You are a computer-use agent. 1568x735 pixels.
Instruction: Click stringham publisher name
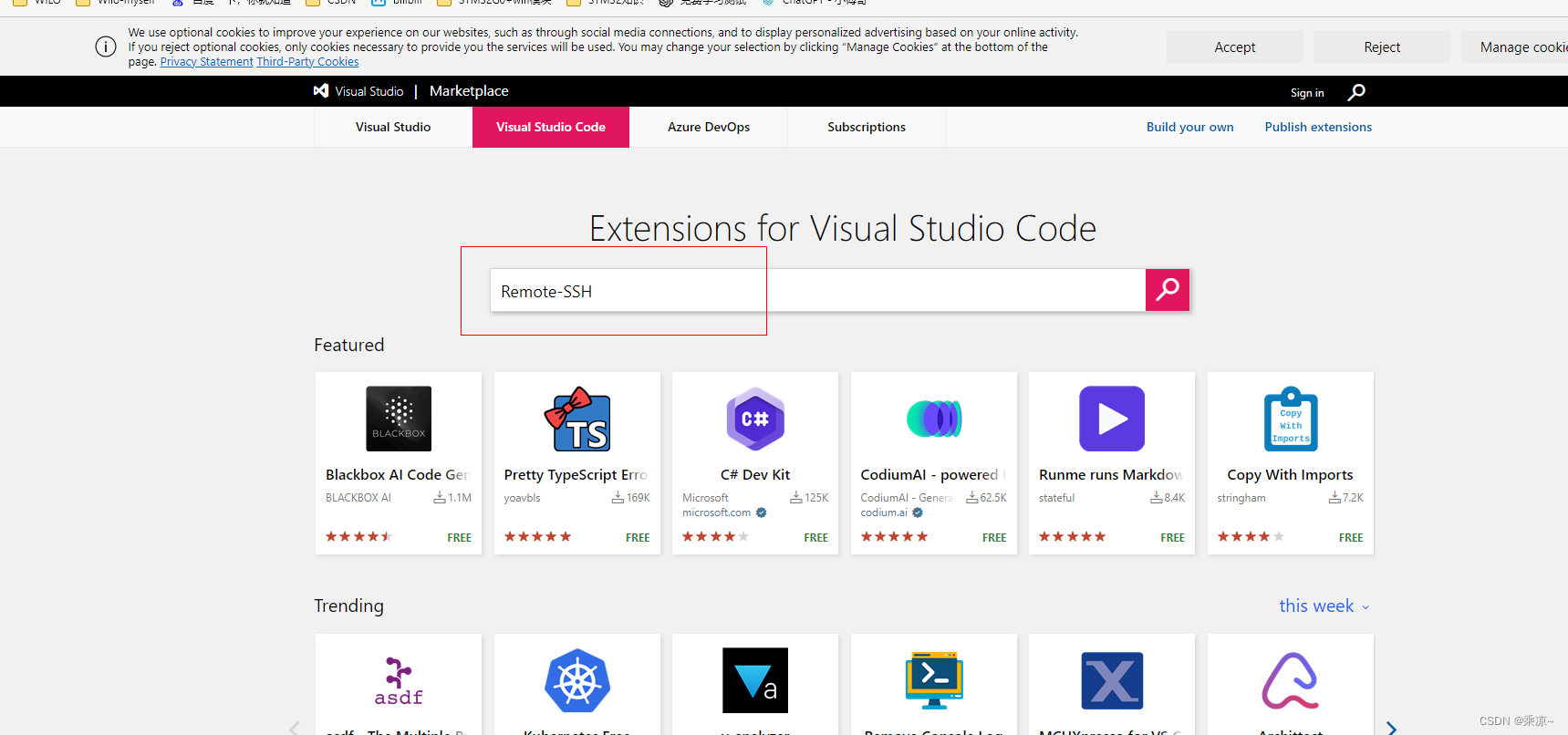pos(1241,498)
